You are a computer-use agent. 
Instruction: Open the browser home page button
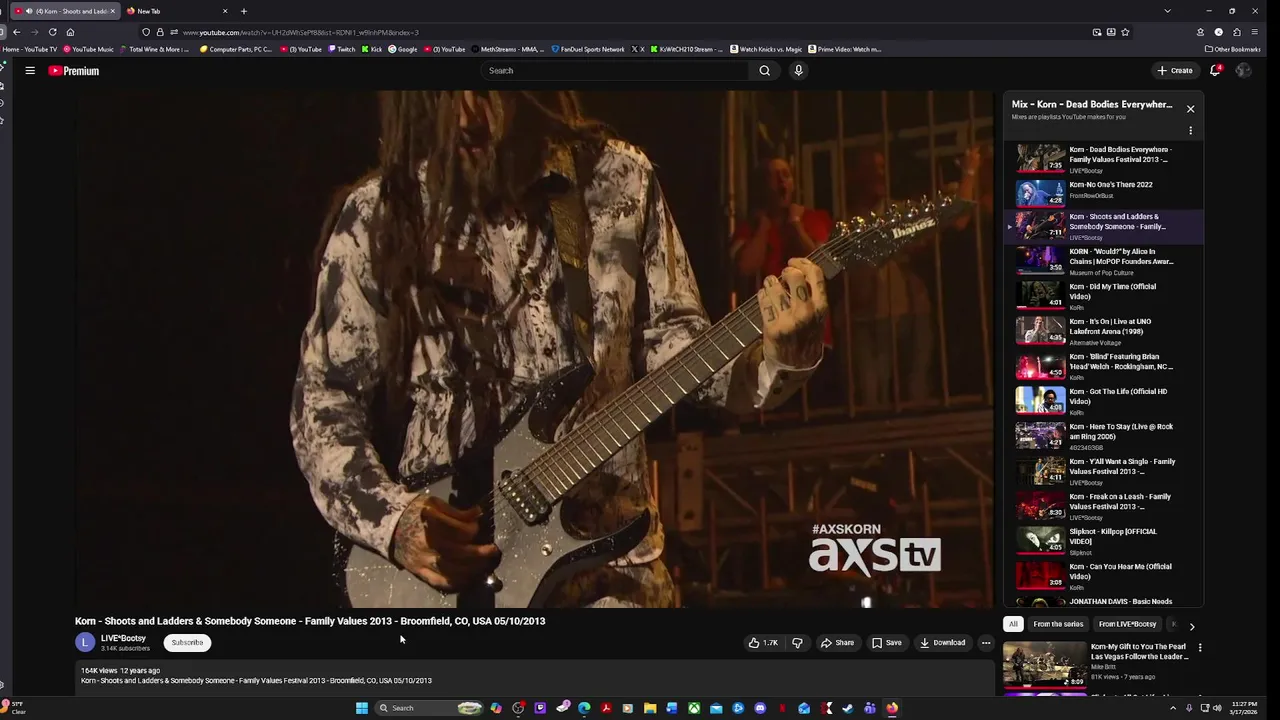70,32
